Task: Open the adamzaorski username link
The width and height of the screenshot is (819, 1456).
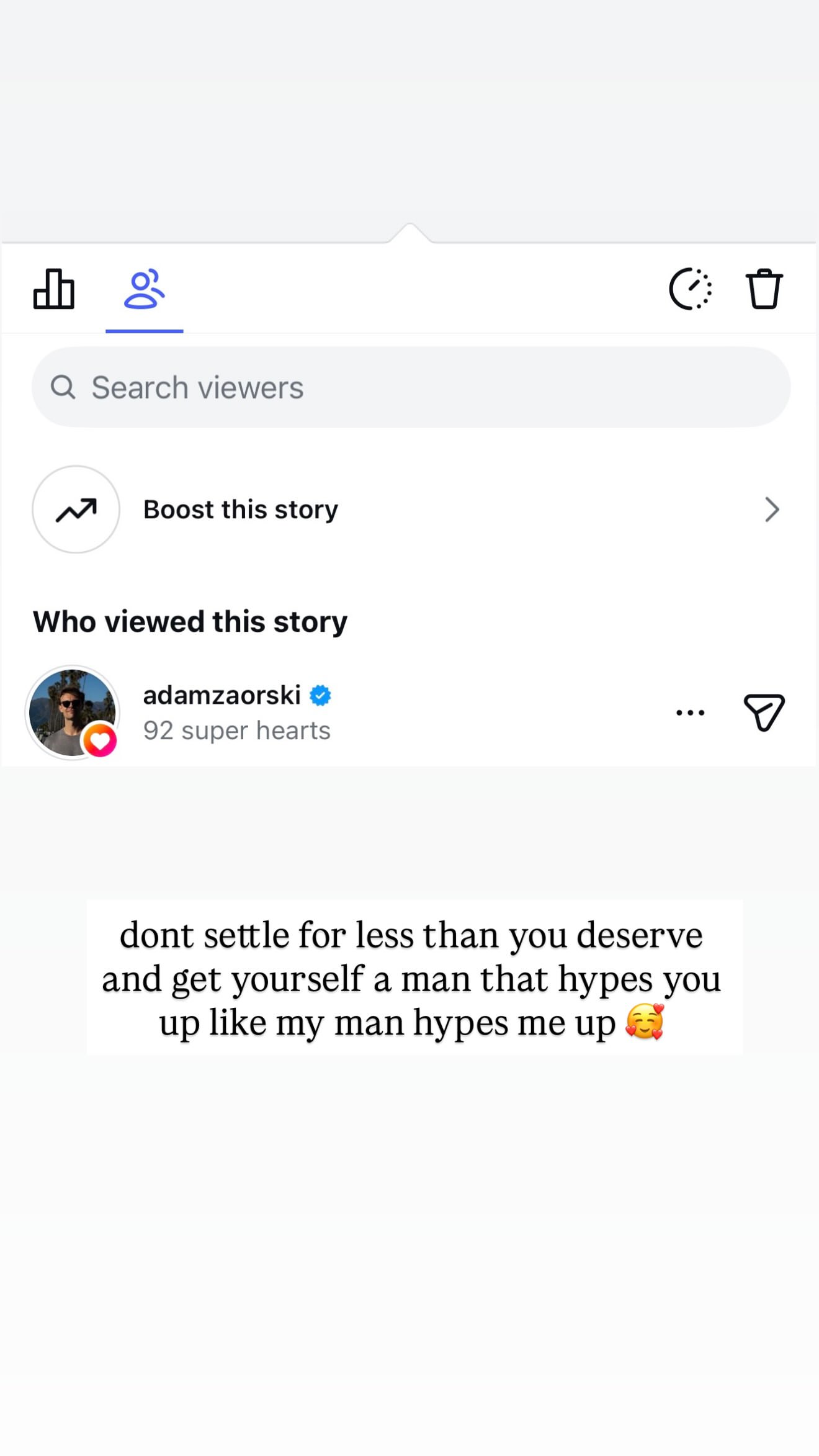Action: (222, 695)
